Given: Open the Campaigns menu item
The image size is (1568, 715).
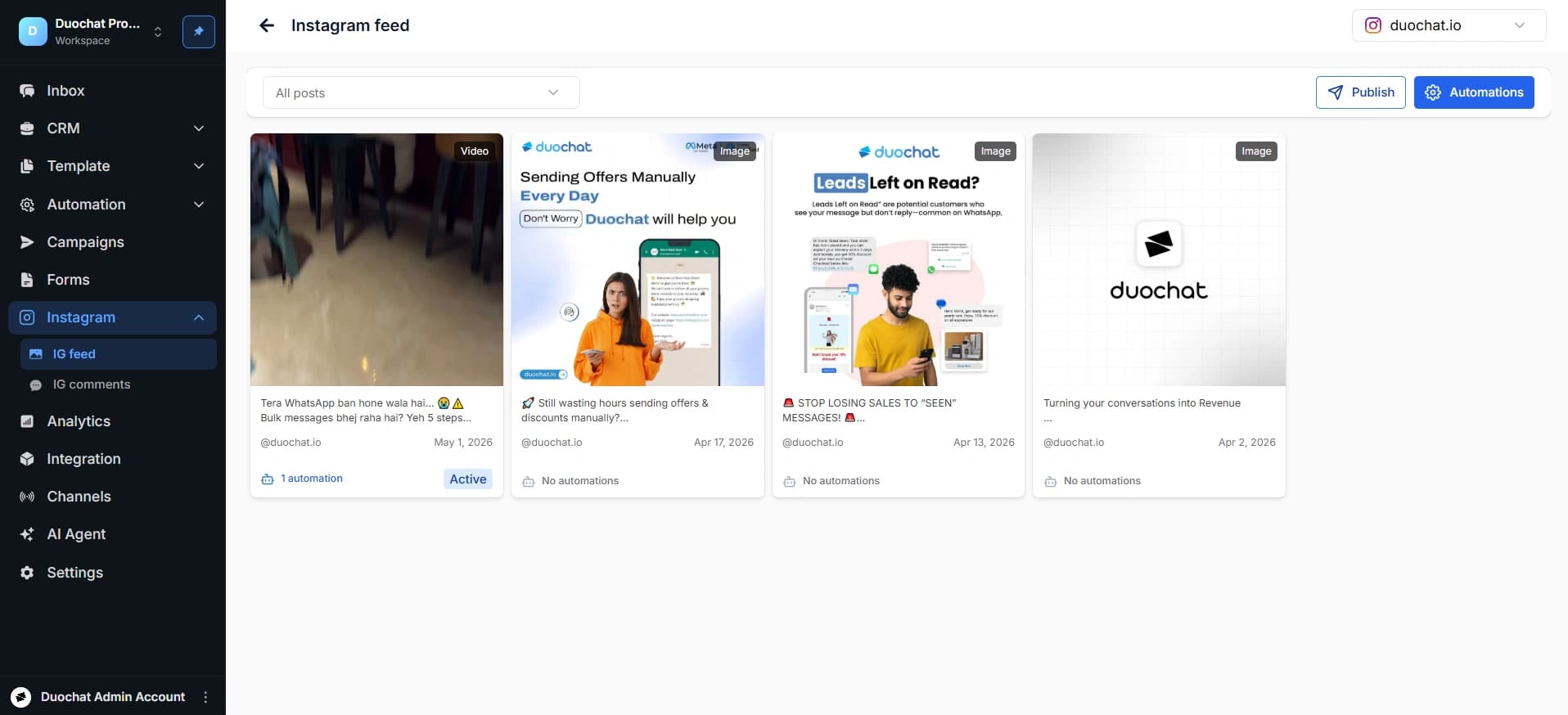Looking at the screenshot, I should [x=112, y=242].
